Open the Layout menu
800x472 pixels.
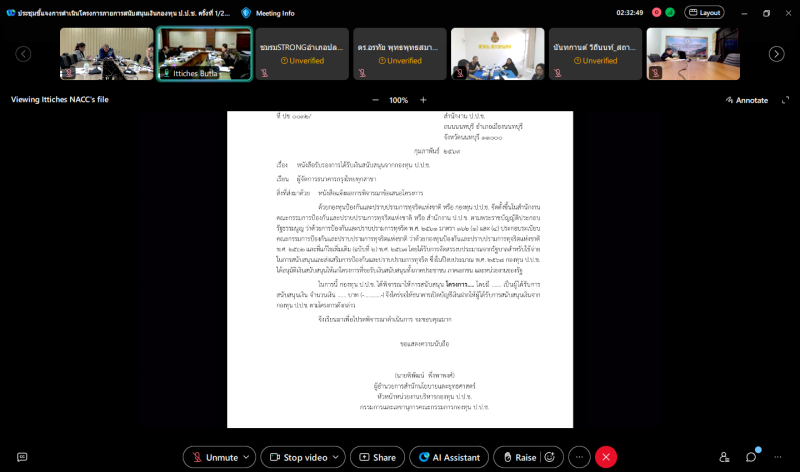tap(703, 13)
